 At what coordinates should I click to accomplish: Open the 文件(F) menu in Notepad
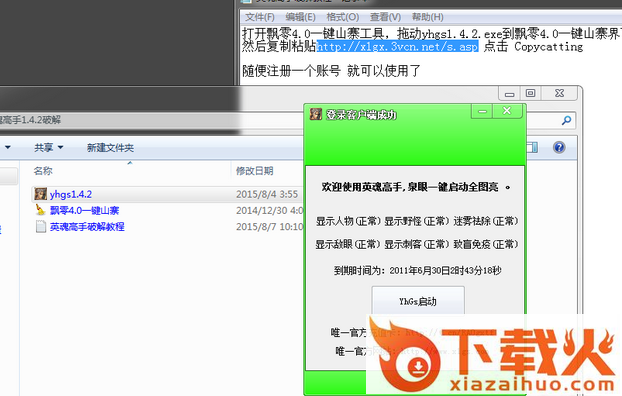pyautogui.click(x=260, y=17)
